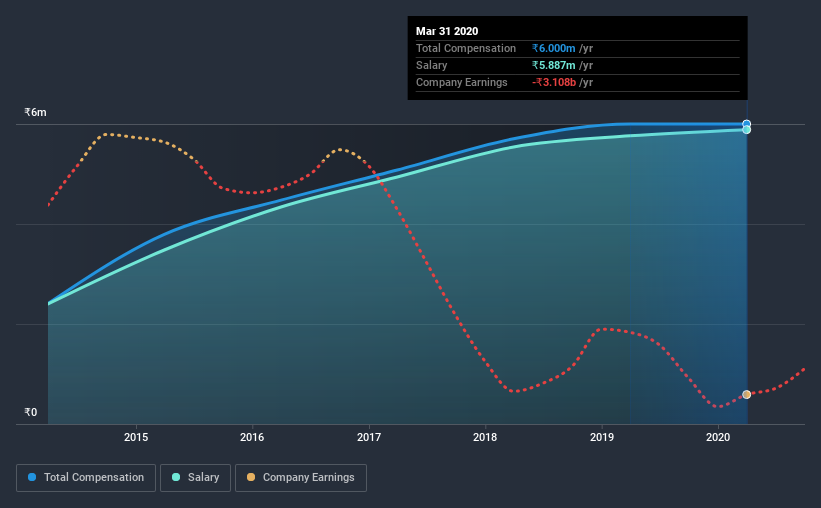Click the Total Compensation data point marker

(x=747, y=124)
